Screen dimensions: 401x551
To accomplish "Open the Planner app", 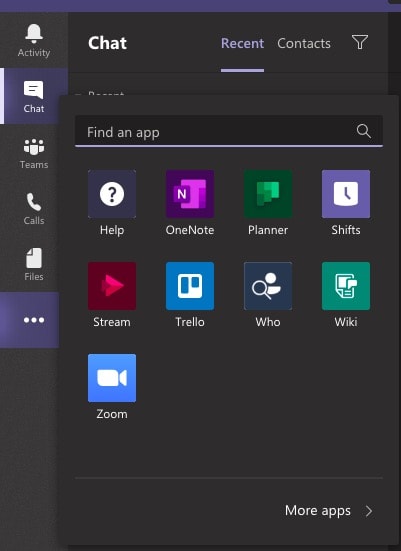I will click(x=268, y=194).
